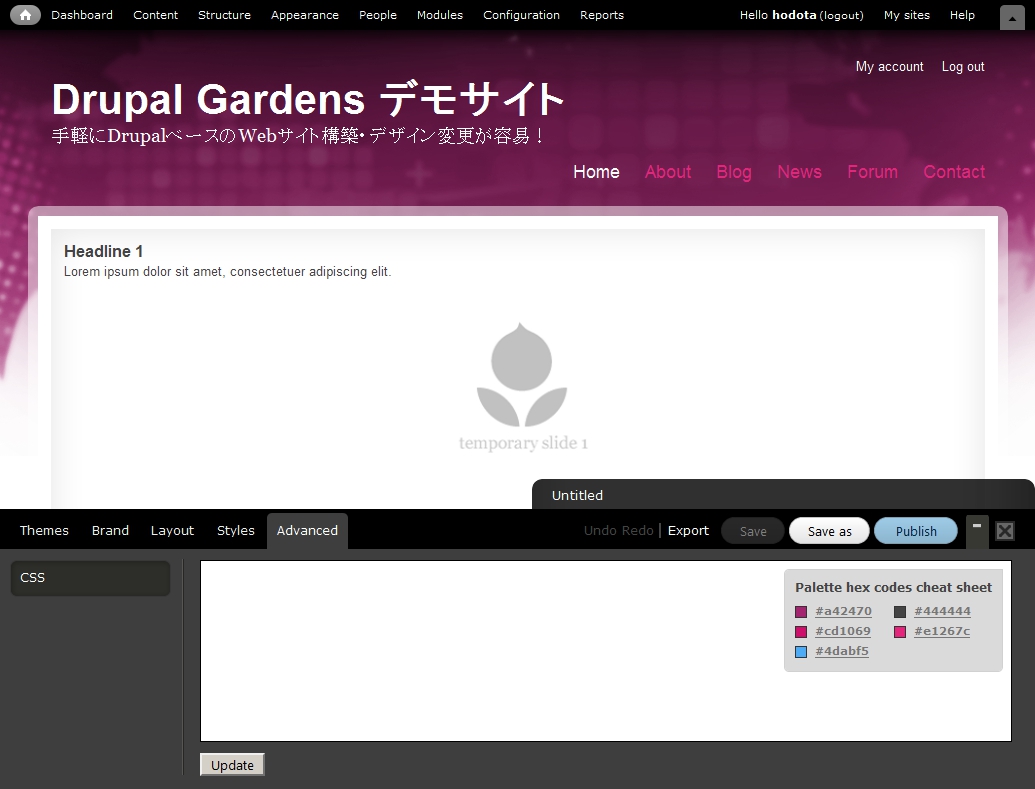Go to My account
The height and width of the screenshot is (789, 1035).
click(889, 67)
